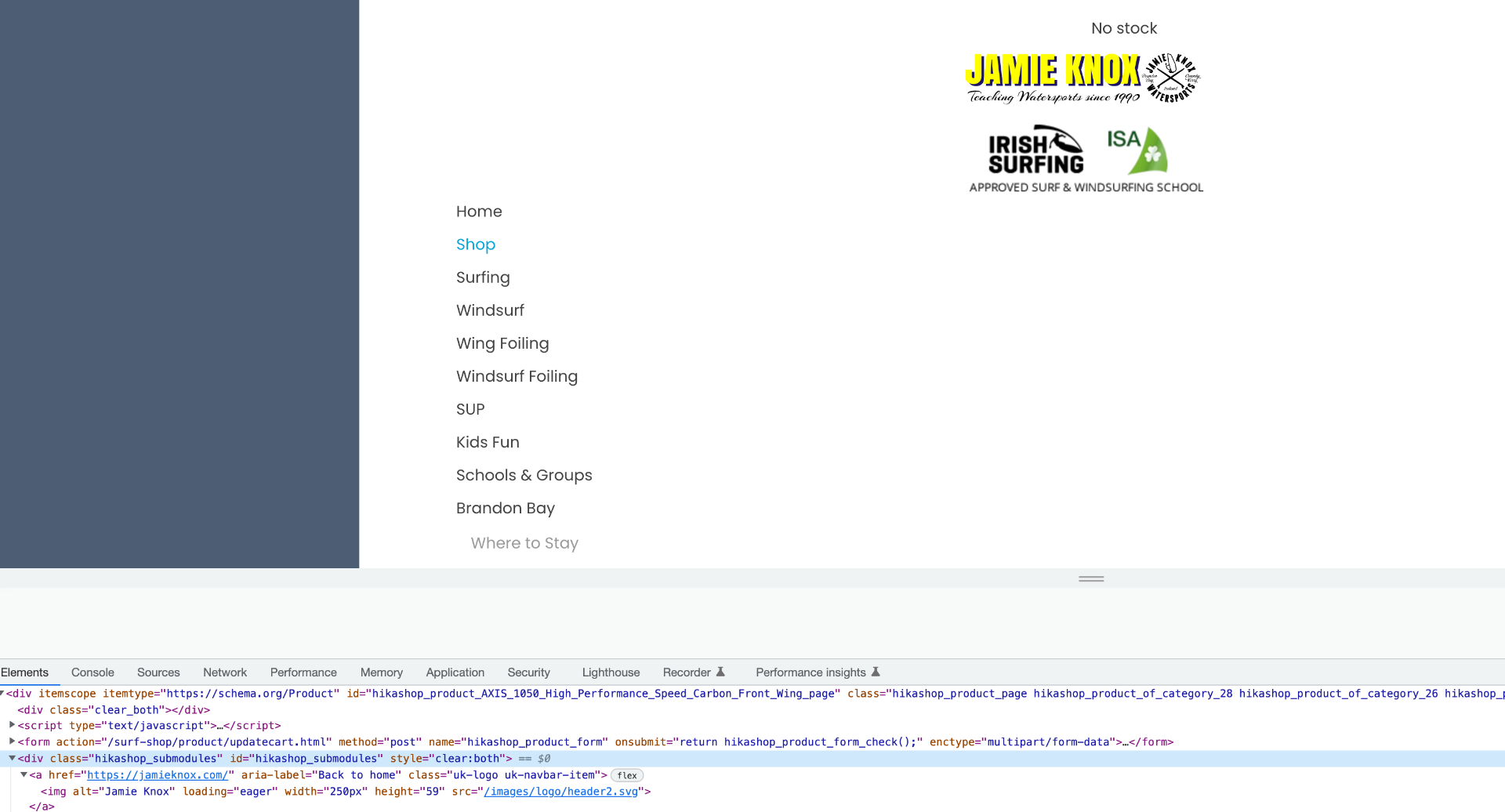Click the Irish Surfing ISA approved school logo
This screenshot has width=1505, height=812.
click(1086, 159)
